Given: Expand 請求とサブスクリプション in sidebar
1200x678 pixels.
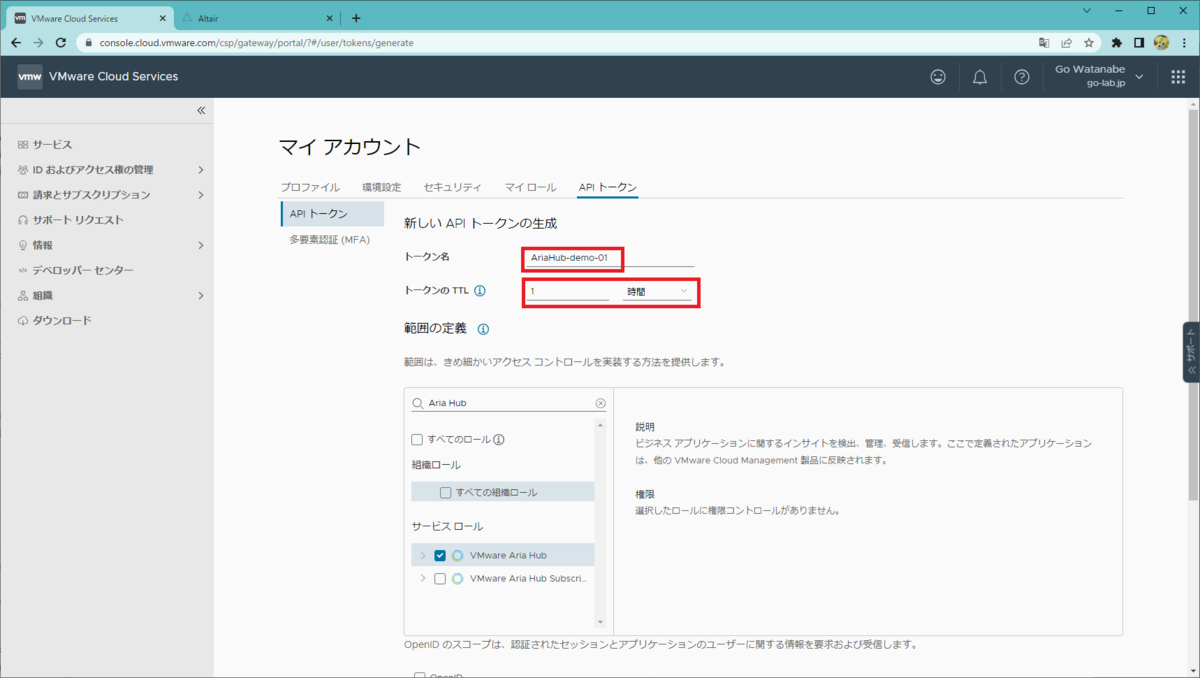Looking at the screenshot, I should tap(201, 195).
